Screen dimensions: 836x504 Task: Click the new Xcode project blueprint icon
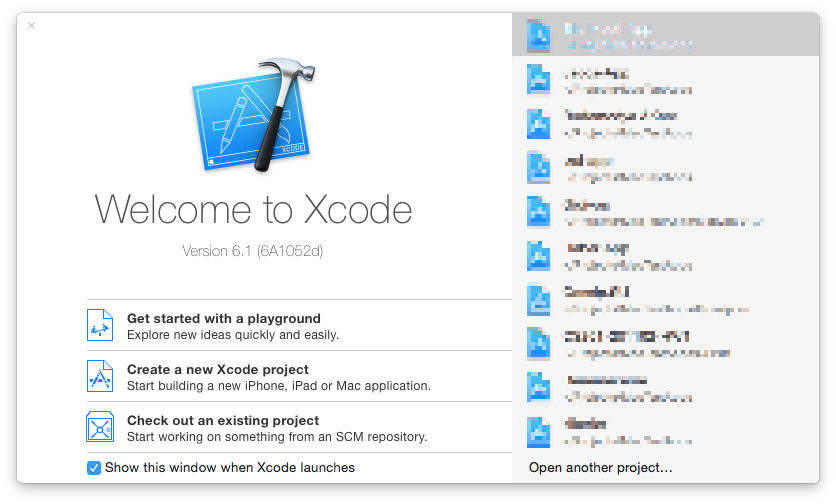[x=100, y=376]
